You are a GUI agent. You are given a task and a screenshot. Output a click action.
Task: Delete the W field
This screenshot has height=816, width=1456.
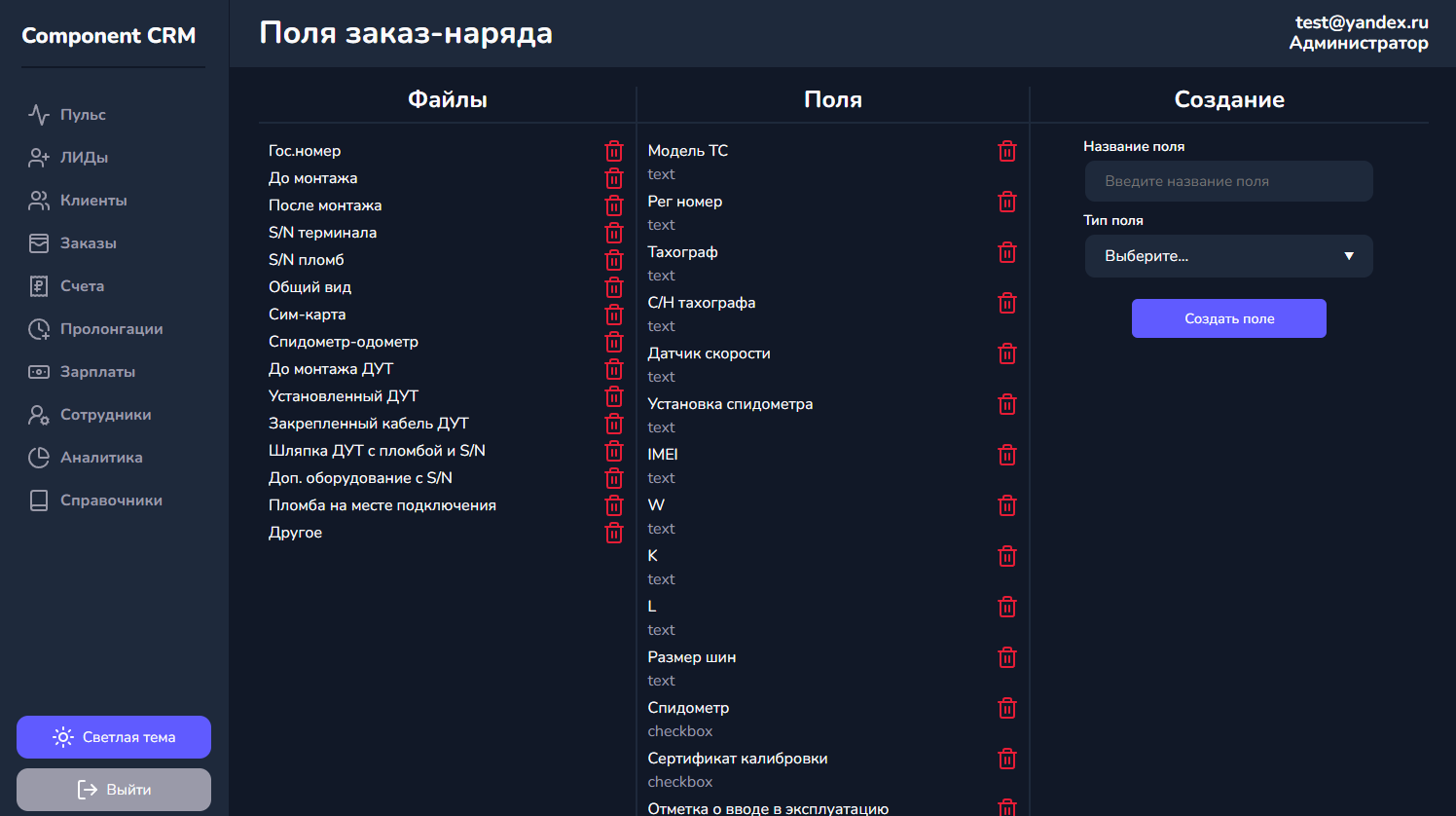coord(1007,505)
